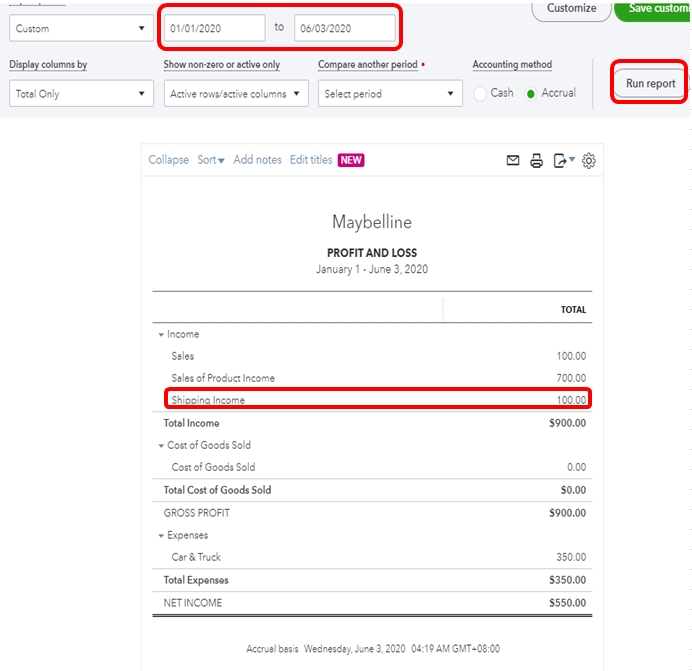Click the print report icon
The height and width of the screenshot is (671, 692).
tap(537, 160)
